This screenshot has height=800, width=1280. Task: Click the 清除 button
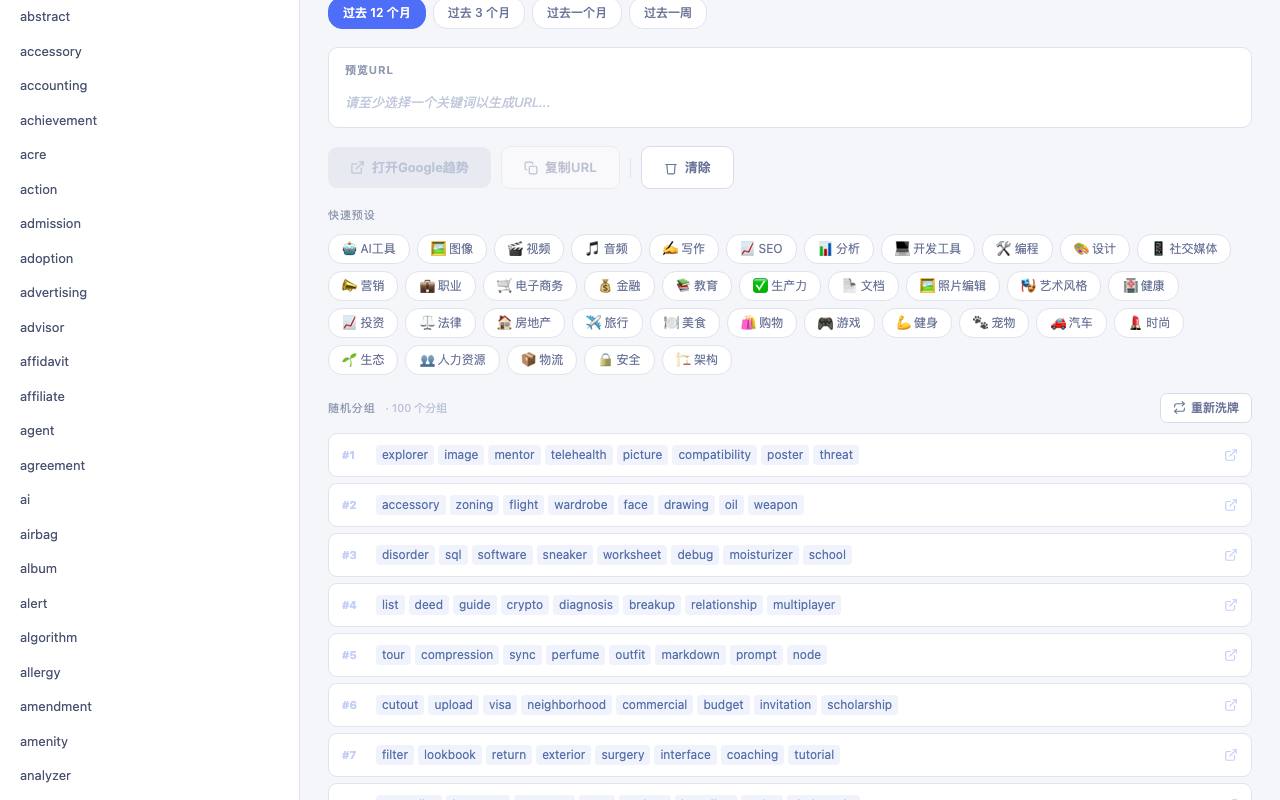pyautogui.click(x=687, y=168)
